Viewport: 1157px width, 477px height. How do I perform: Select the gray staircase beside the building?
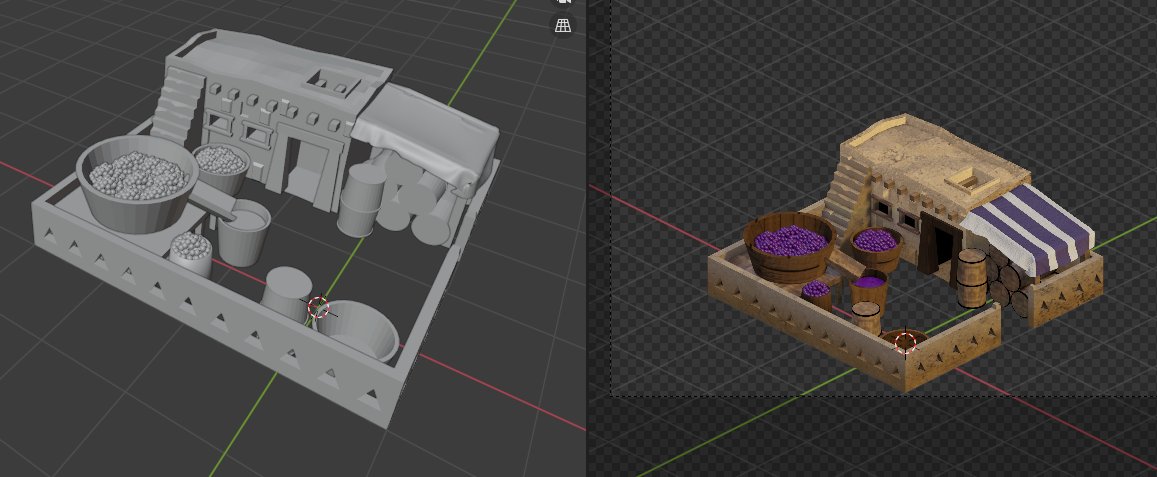[x=176, y=105]
